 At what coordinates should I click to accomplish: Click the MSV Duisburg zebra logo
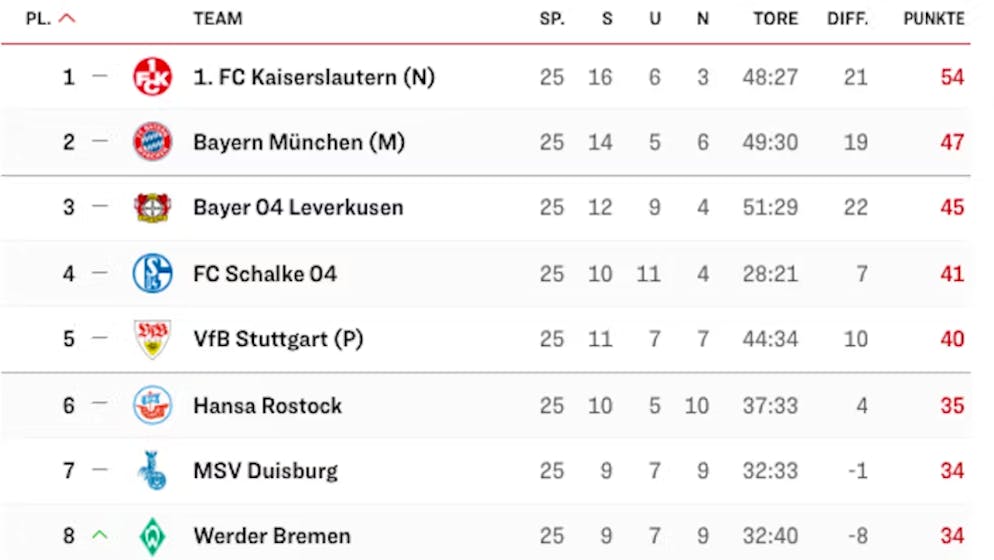[153, 471]
